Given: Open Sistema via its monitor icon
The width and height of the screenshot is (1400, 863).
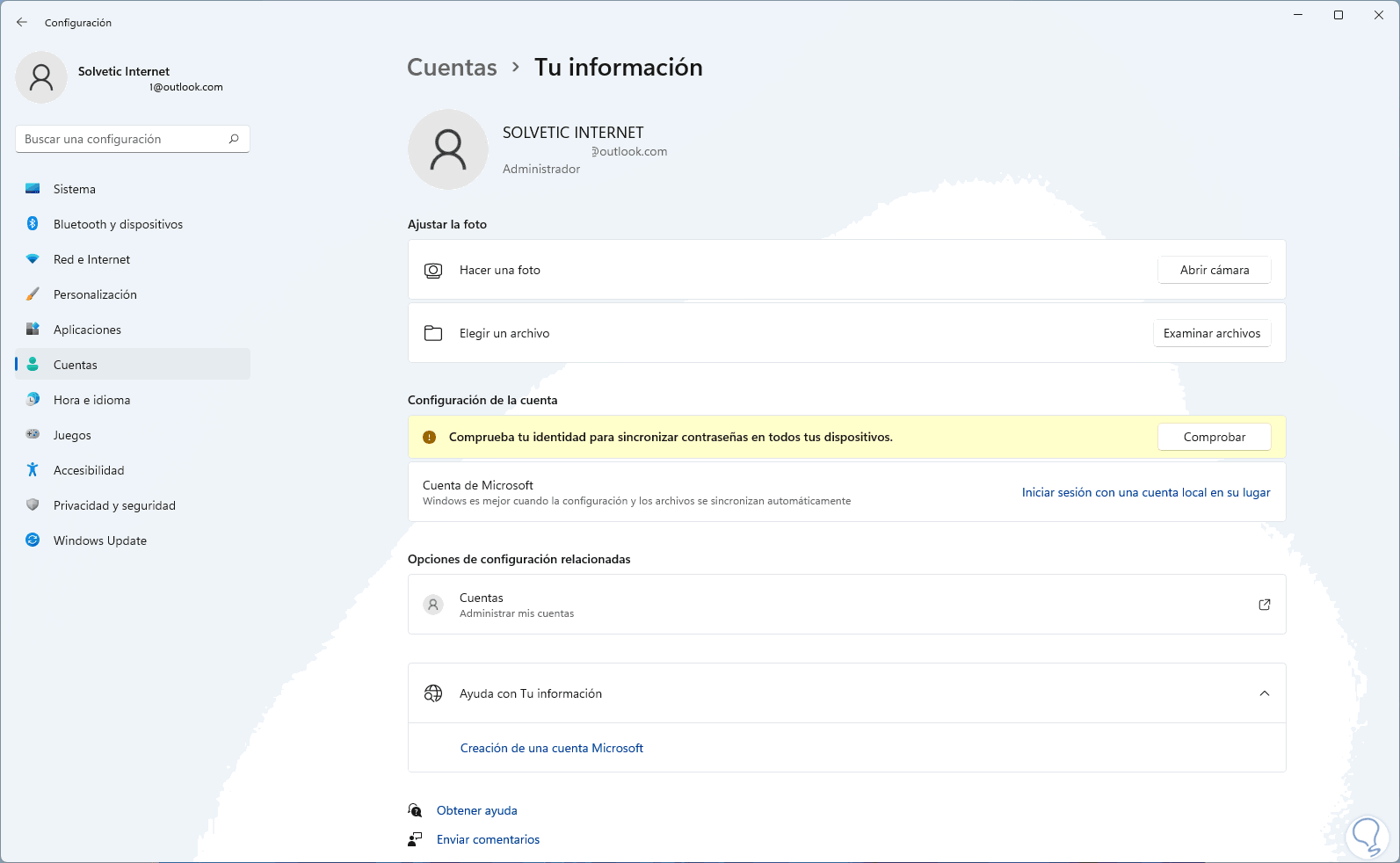Looking at the screenshot, I should point(33,189).
